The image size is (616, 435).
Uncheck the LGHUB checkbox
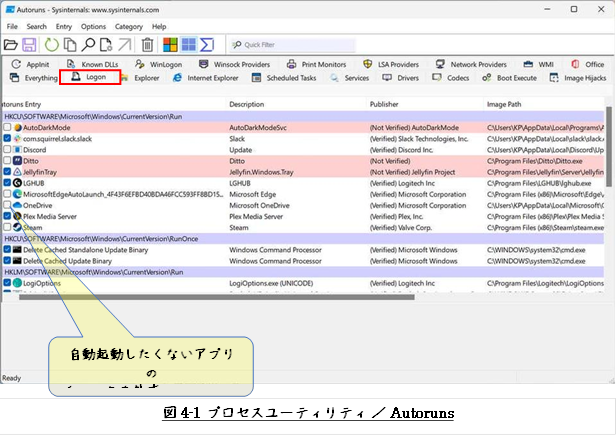[7, 182]
